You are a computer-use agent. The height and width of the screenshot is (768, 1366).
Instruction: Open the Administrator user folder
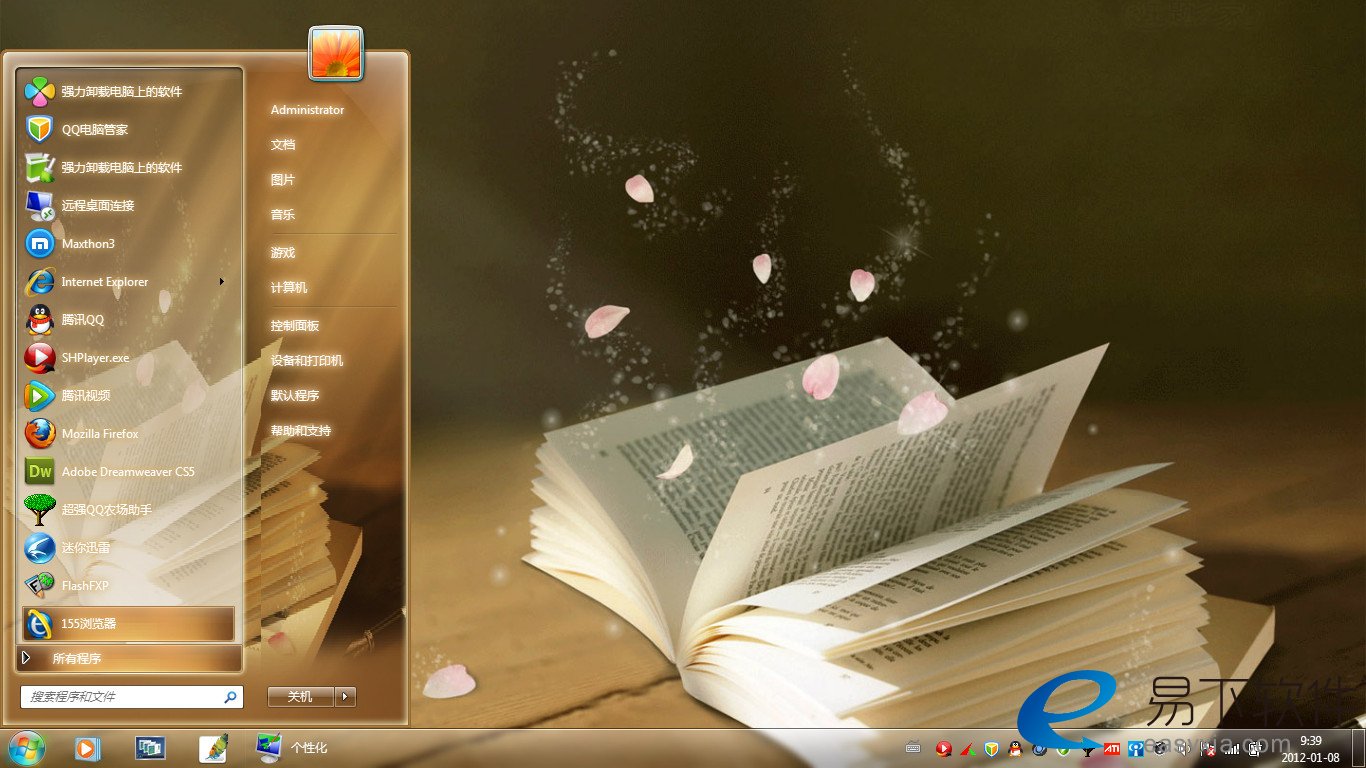(307, 110)
